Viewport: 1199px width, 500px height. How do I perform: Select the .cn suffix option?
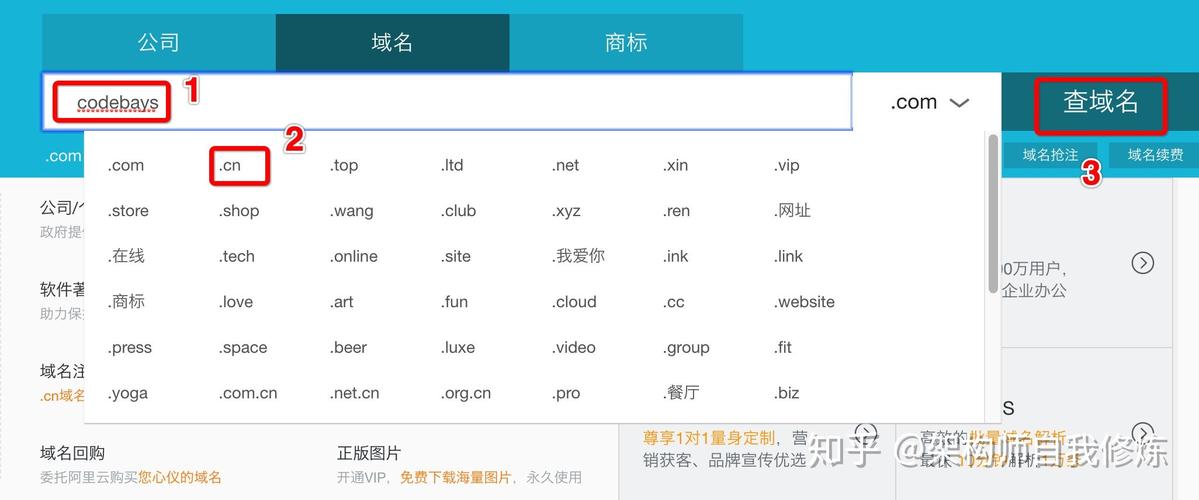[229, 165]
